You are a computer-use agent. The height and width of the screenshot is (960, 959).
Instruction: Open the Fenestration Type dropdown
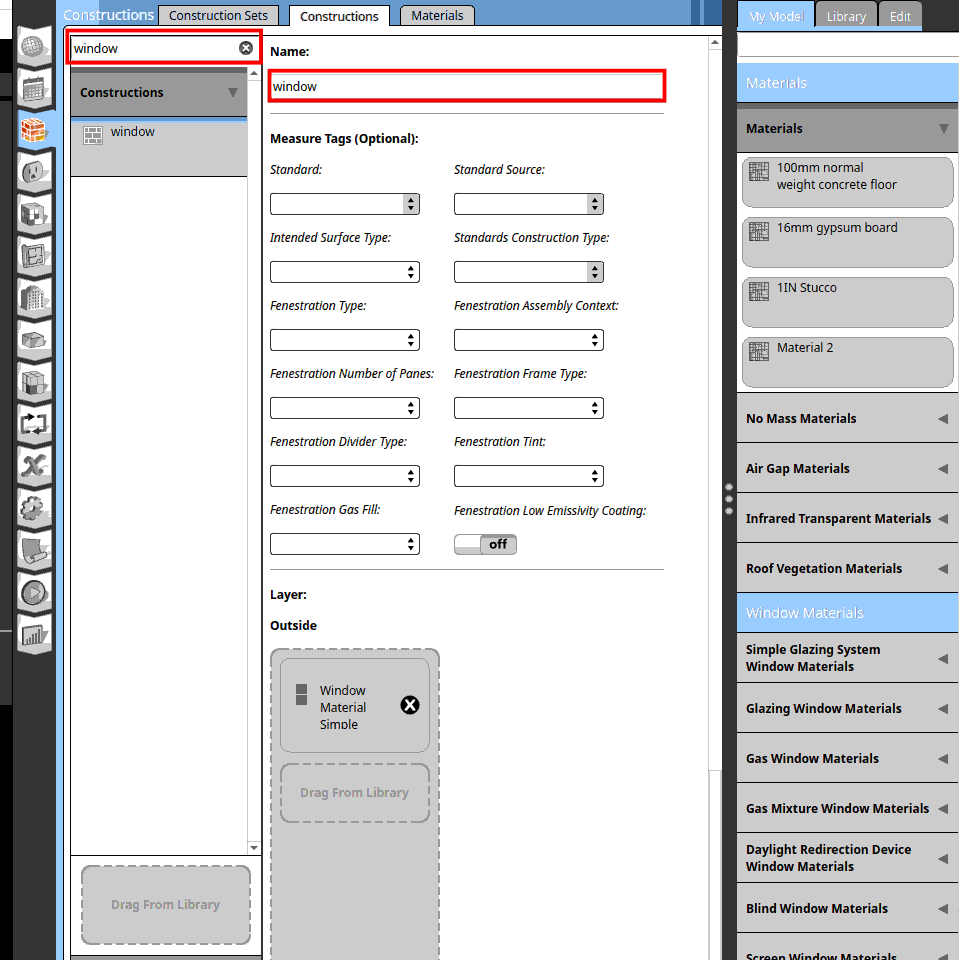coord(344,340)
